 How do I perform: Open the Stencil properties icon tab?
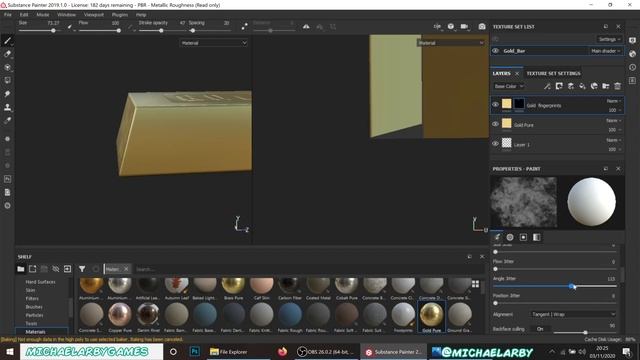click(x=523, y=237)
